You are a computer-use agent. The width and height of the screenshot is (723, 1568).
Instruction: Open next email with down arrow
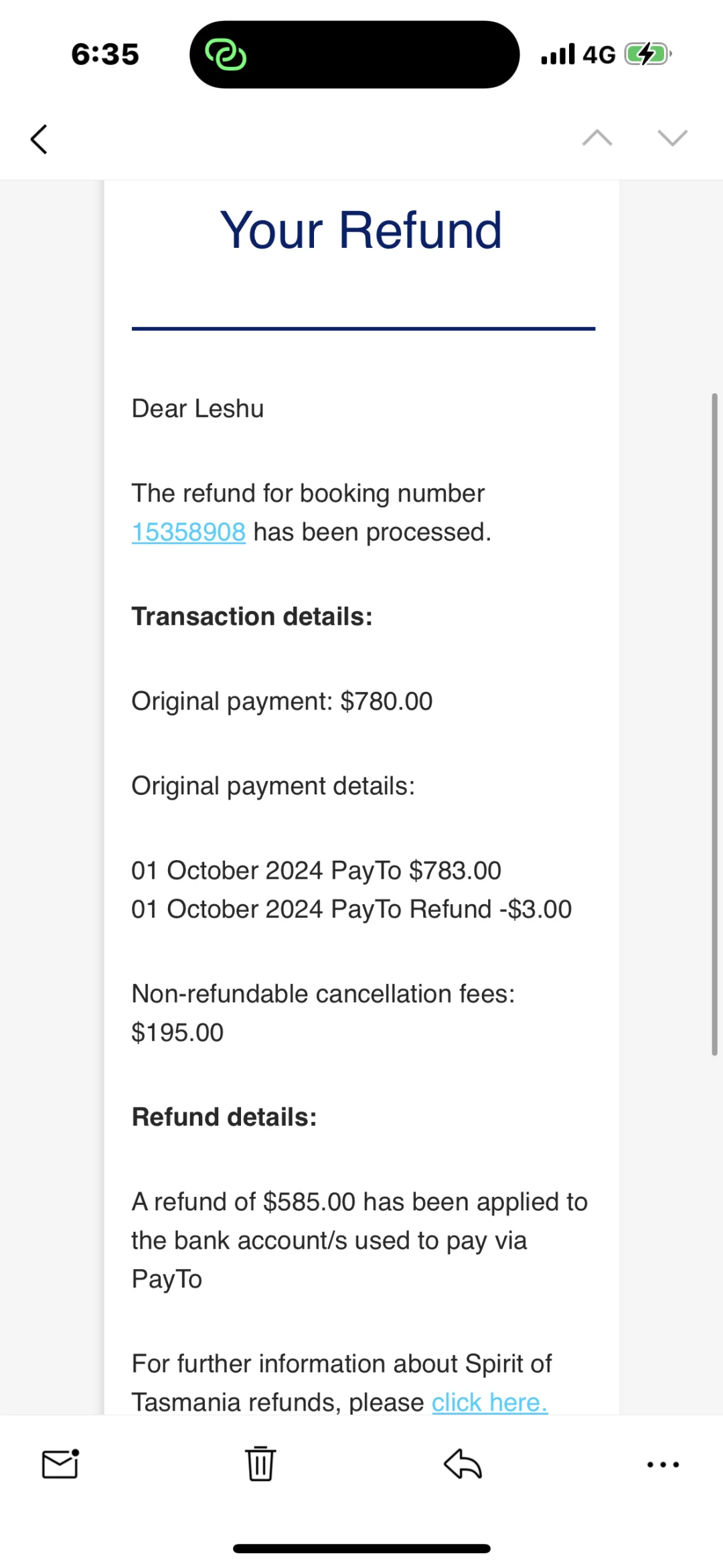[x=672, y=138]
